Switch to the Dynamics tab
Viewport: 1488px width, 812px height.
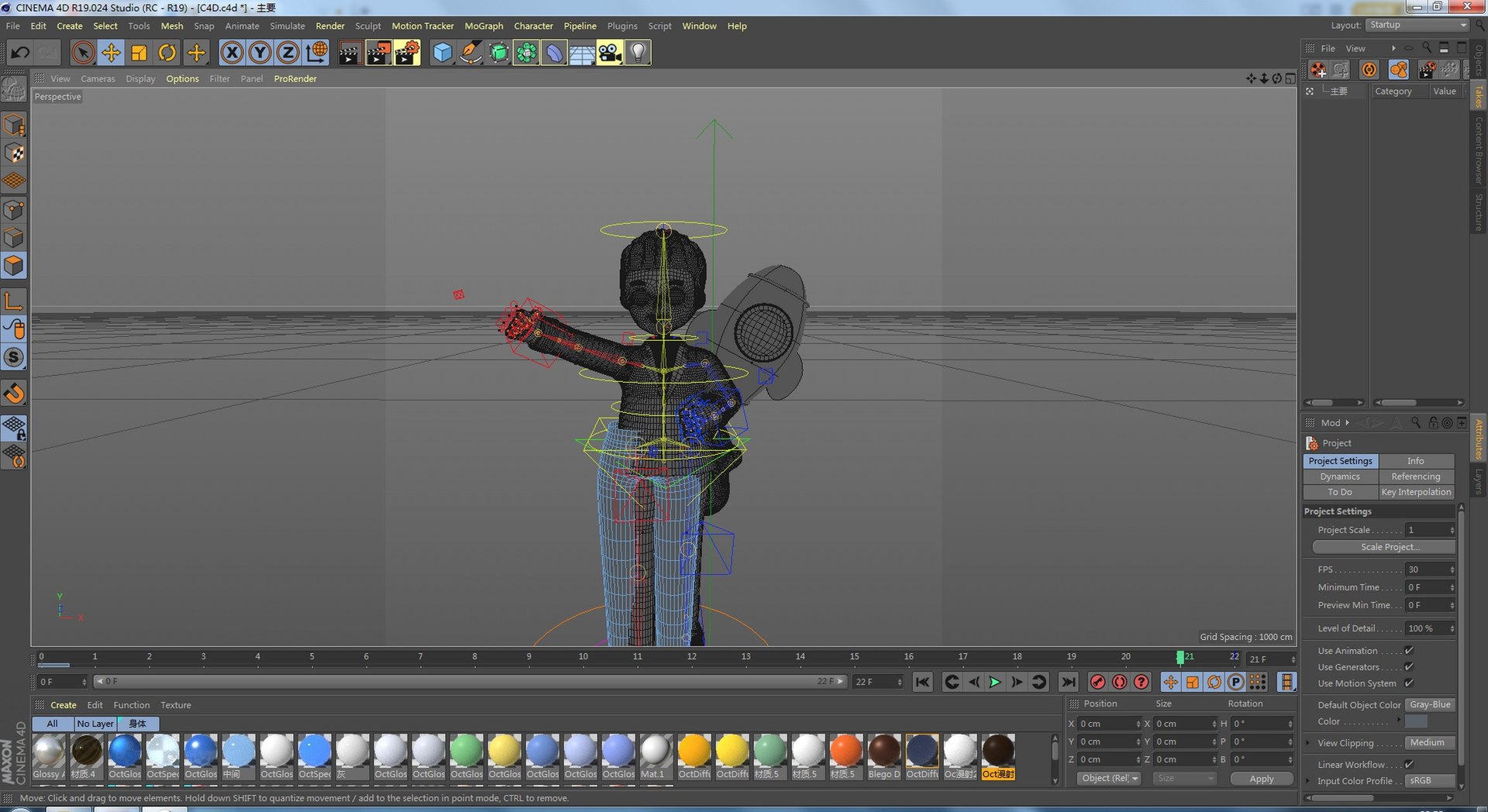click(x=1340, y=477)
